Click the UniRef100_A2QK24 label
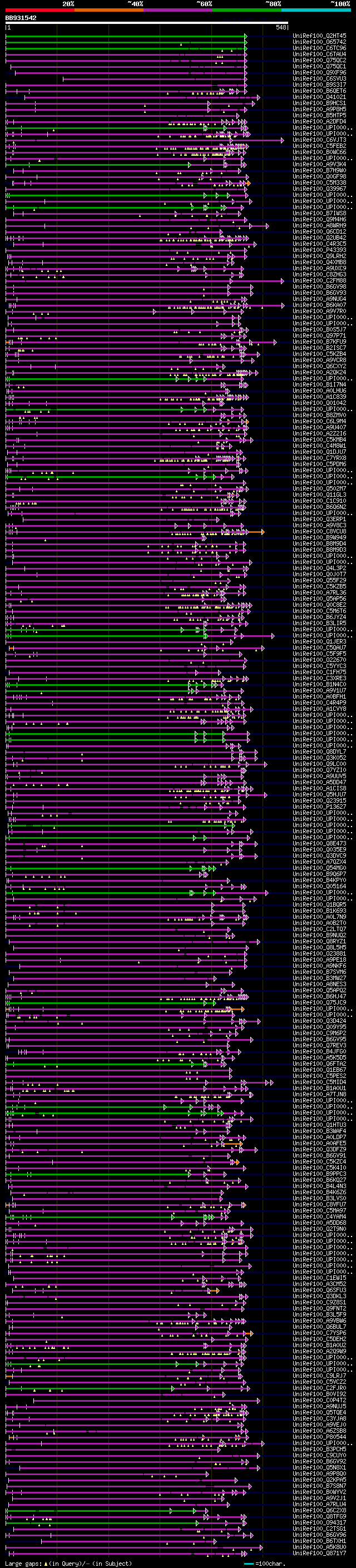 [x=319, y=373]
